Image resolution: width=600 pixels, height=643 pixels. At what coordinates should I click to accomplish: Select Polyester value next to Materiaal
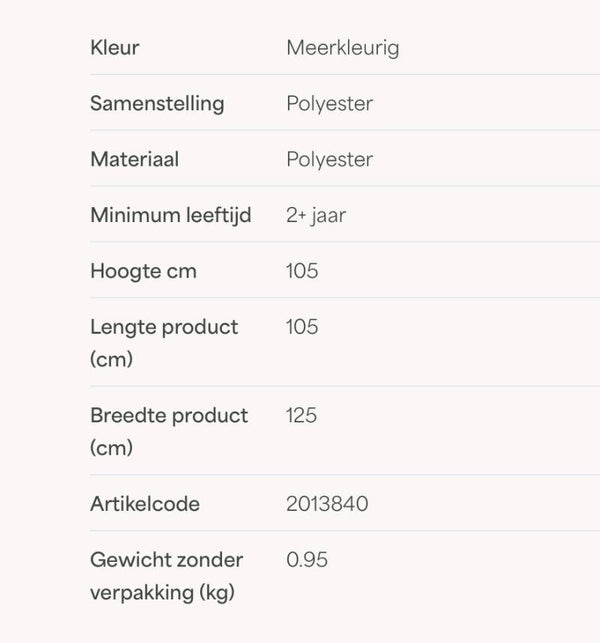click(x=330, y=160)
